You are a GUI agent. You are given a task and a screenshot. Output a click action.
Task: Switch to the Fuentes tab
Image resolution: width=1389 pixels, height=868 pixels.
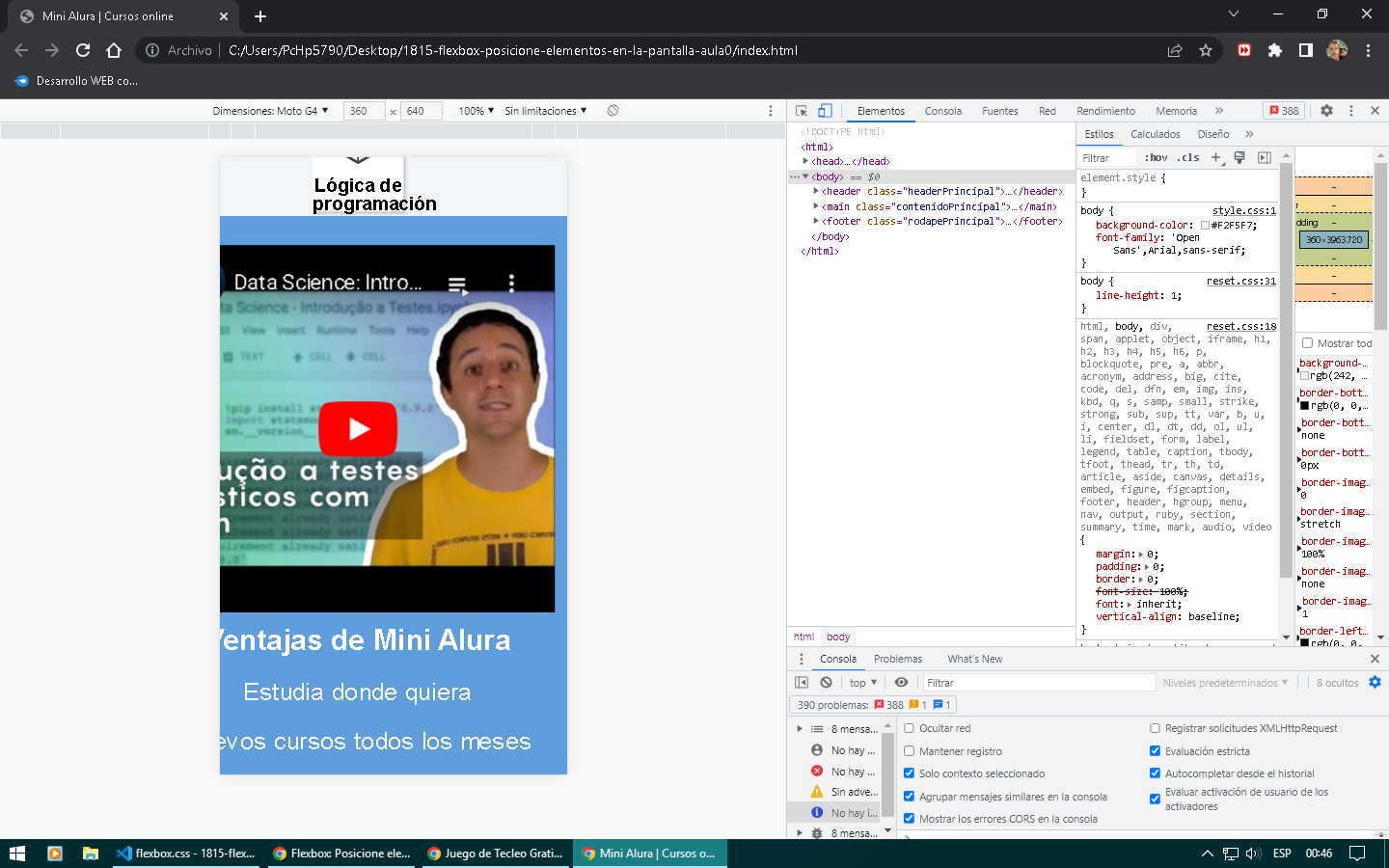point(1000,111)
